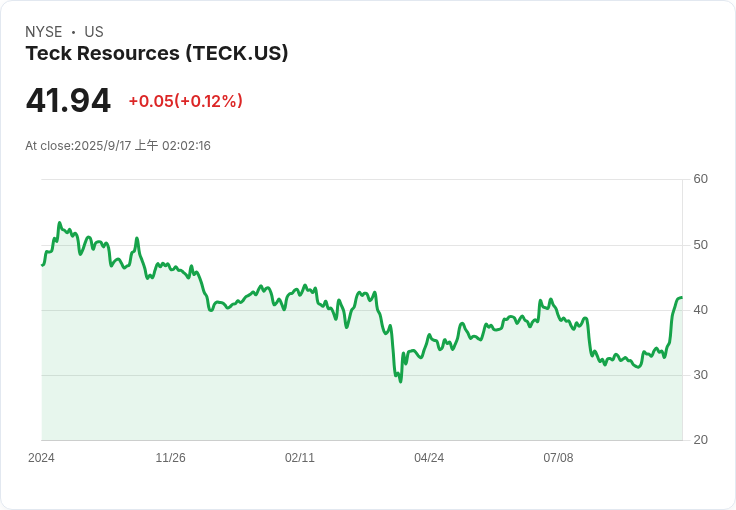Select the 07/08 x-axis date label
The width and height of the screenshot is (736, 510).
(558, 458)
